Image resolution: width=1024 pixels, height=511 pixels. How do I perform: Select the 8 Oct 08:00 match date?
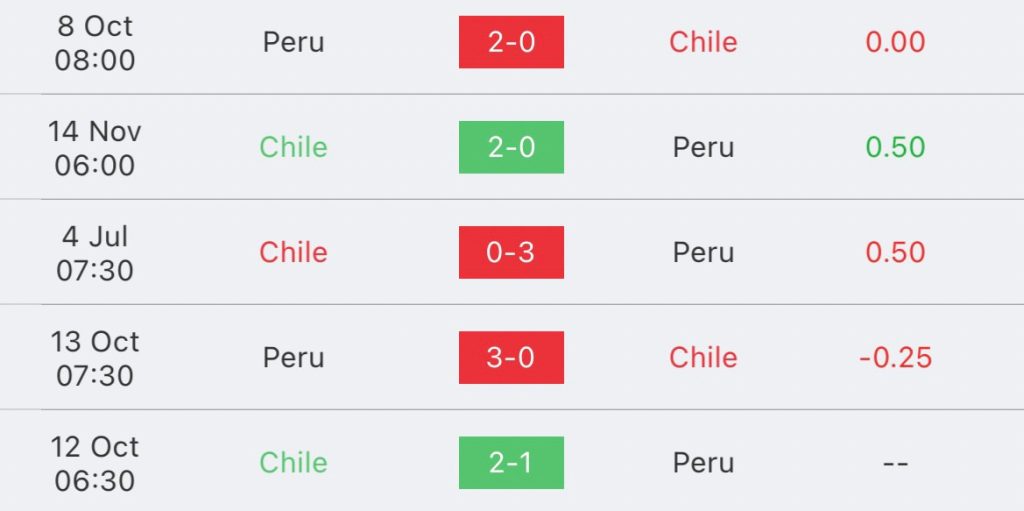point(95,42)
